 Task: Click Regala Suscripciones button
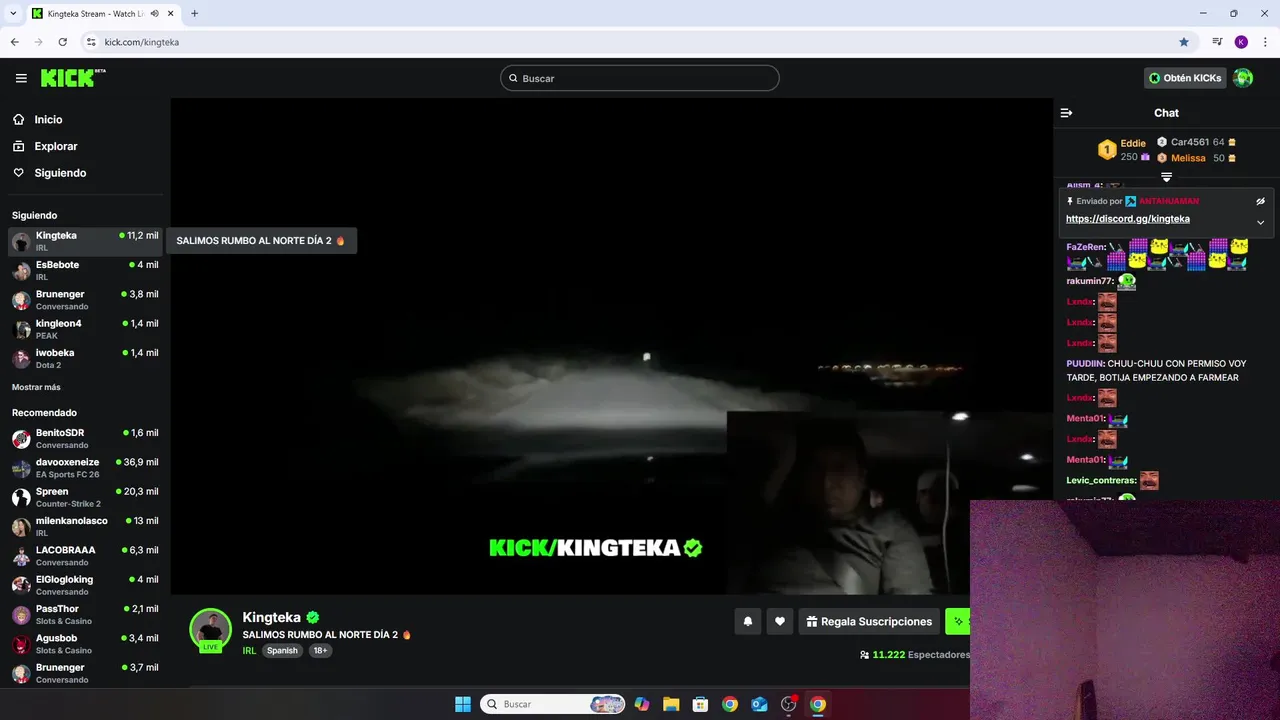[x=869, y=621]
